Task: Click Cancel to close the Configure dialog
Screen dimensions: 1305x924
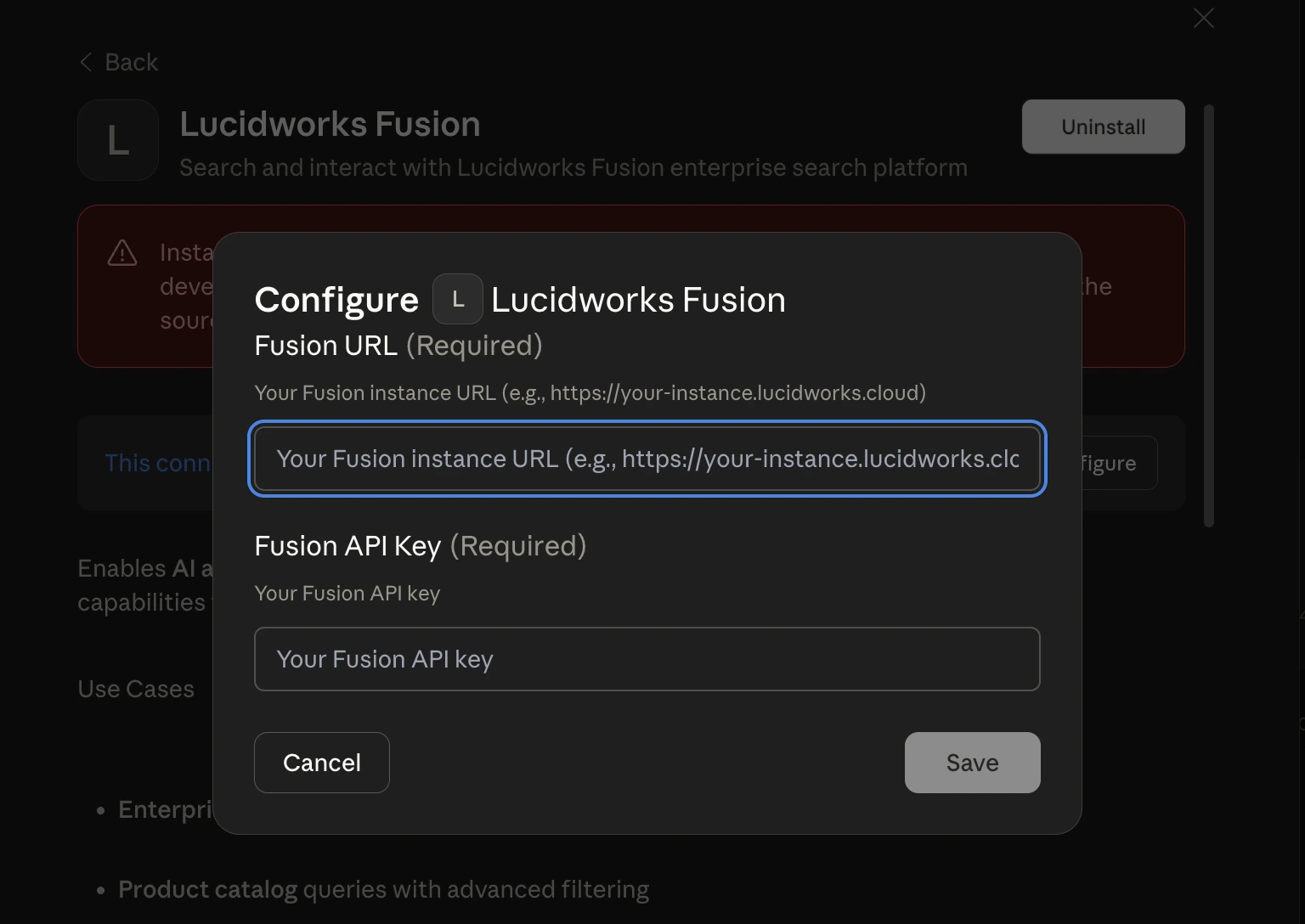Action: (321, 762)
